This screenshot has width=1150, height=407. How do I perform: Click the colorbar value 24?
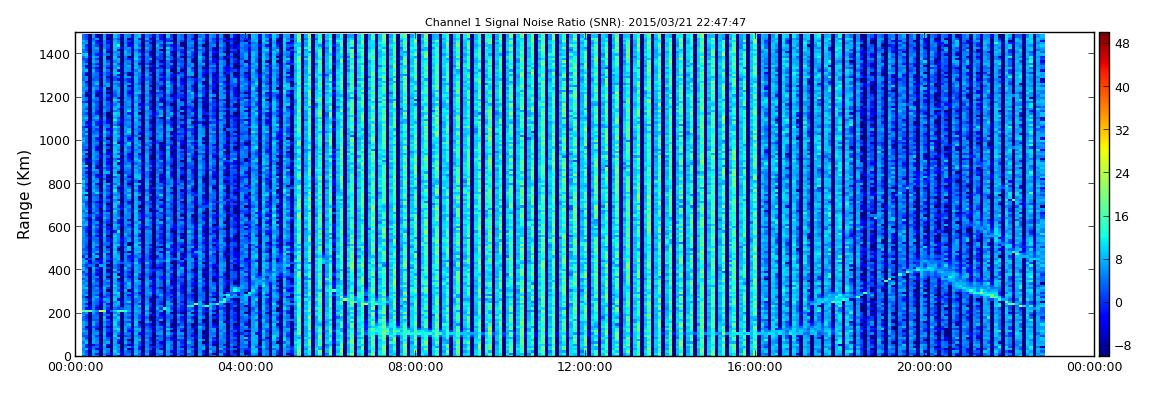(x=1122, y=174)
